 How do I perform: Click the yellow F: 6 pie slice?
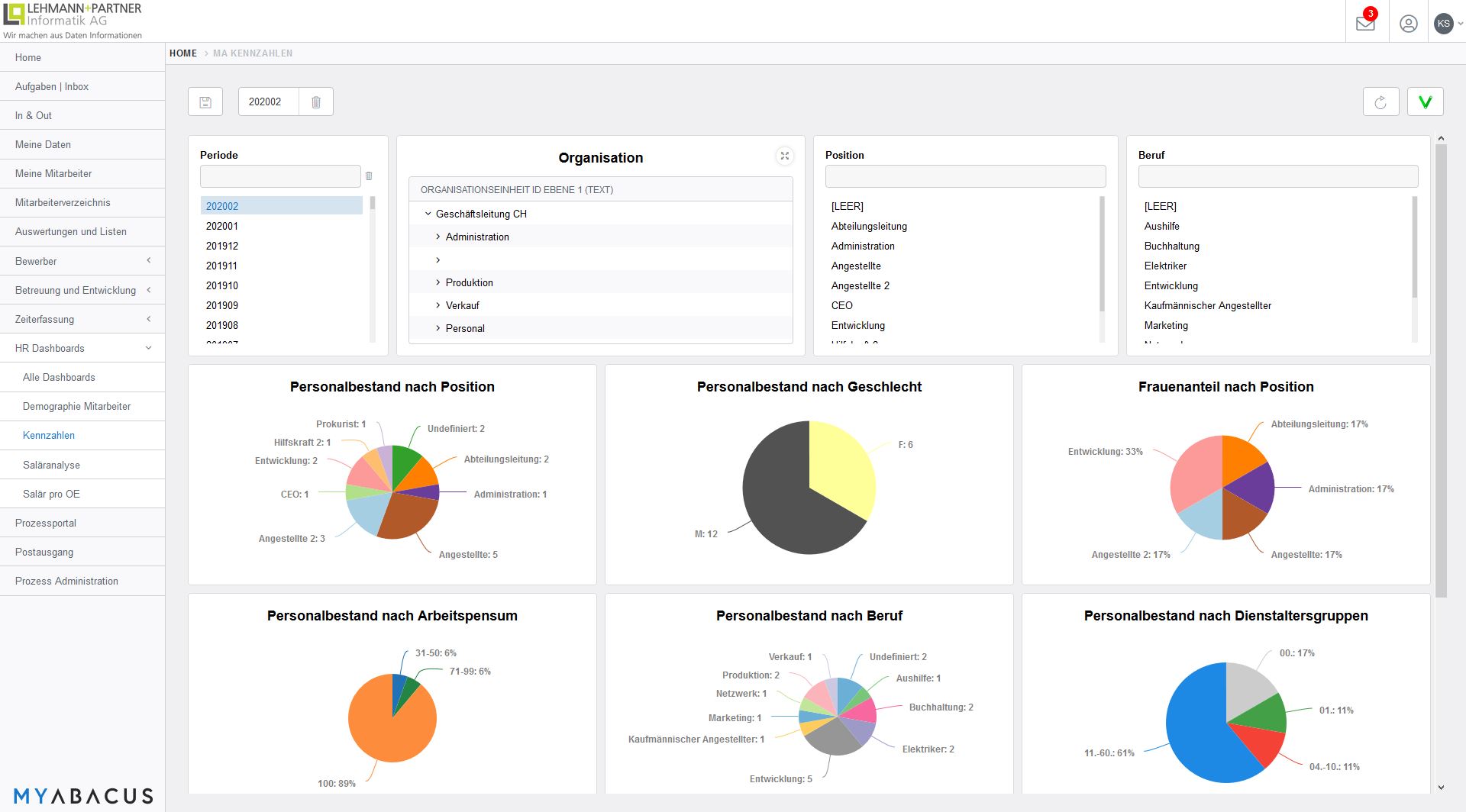point(840,469)
